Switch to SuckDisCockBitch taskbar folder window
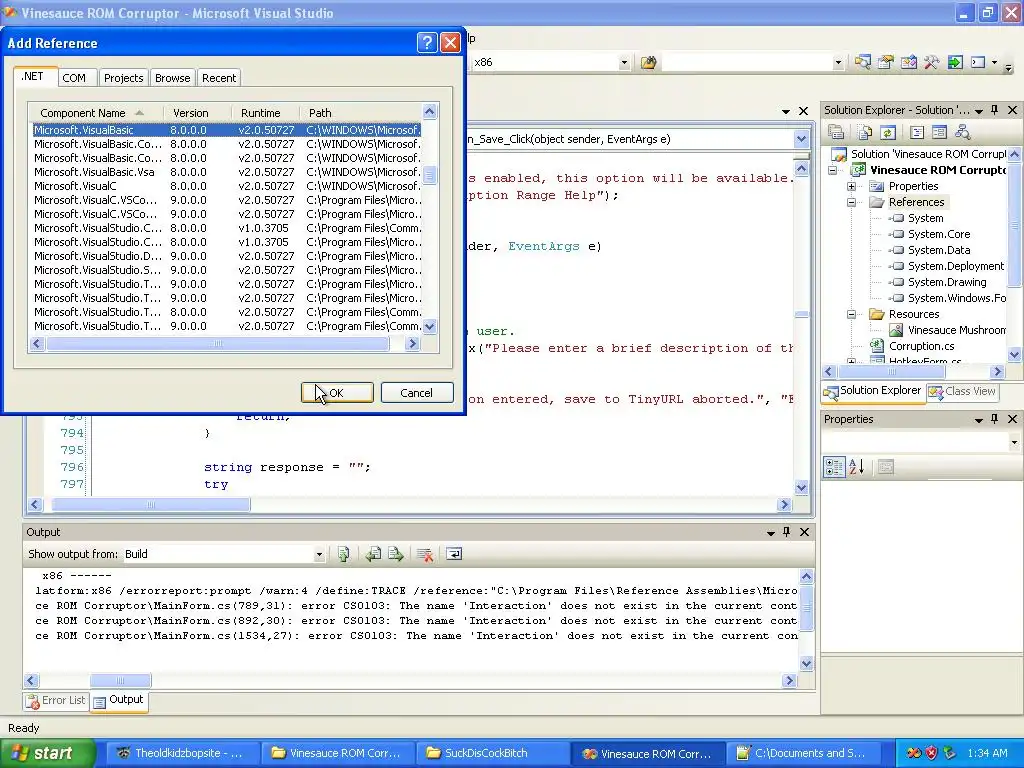This screenshot has height=768, width=1024. tap(494, 754)
